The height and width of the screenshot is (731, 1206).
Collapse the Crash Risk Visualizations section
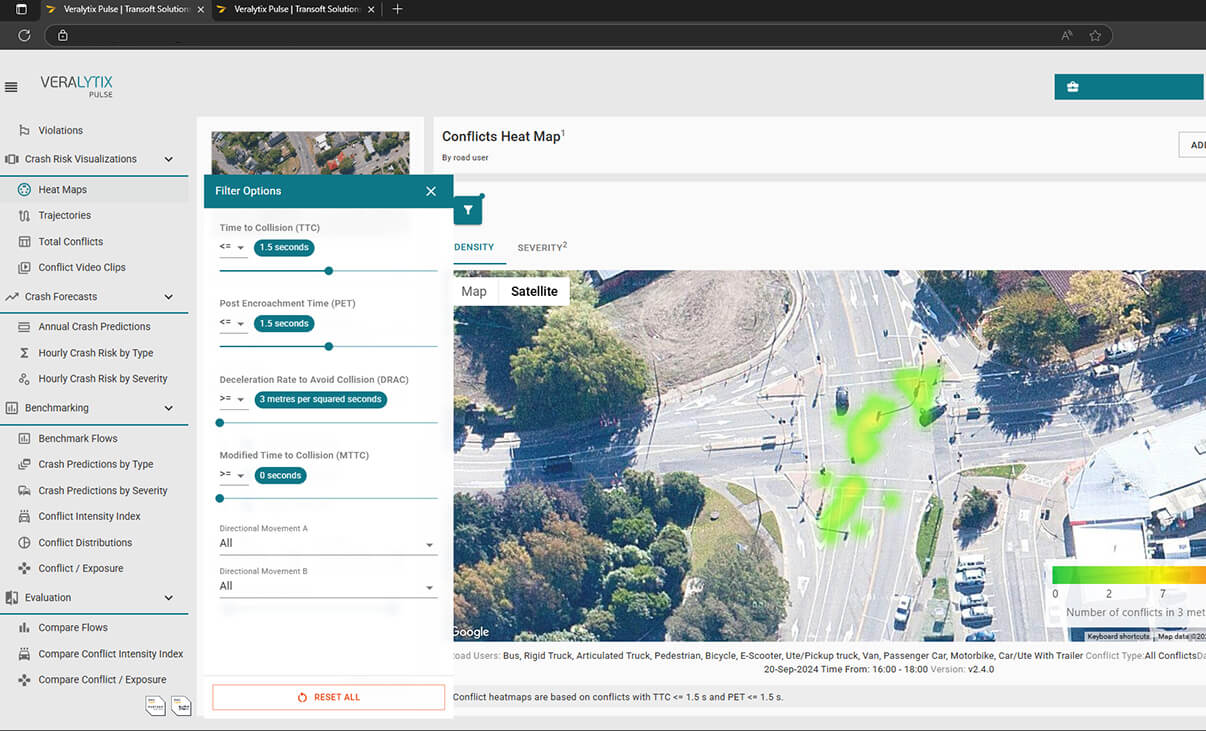[168, 159]
